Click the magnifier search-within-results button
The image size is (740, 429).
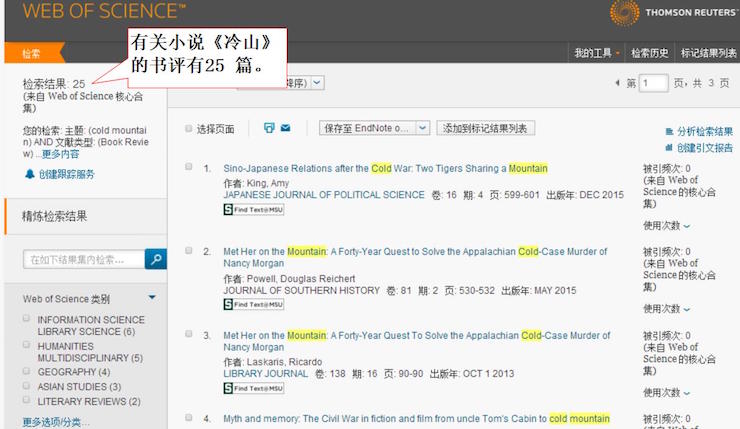point(156,260)
